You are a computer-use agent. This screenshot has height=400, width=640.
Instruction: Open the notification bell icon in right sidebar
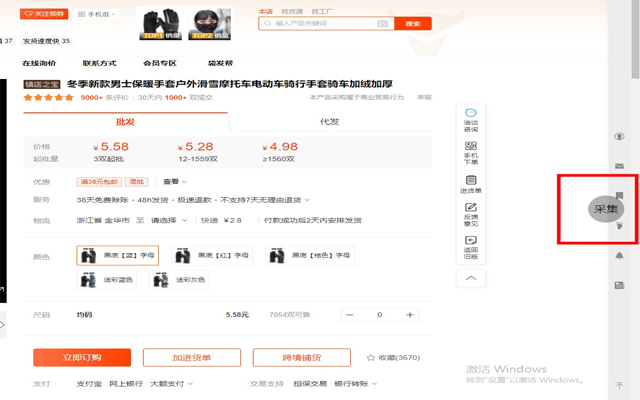point(619,256)
